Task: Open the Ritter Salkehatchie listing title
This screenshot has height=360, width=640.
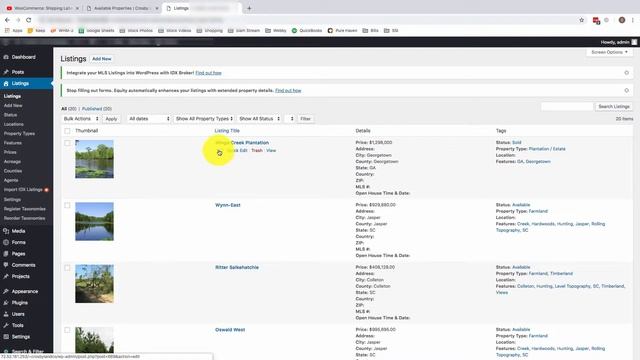Action: 237,268
